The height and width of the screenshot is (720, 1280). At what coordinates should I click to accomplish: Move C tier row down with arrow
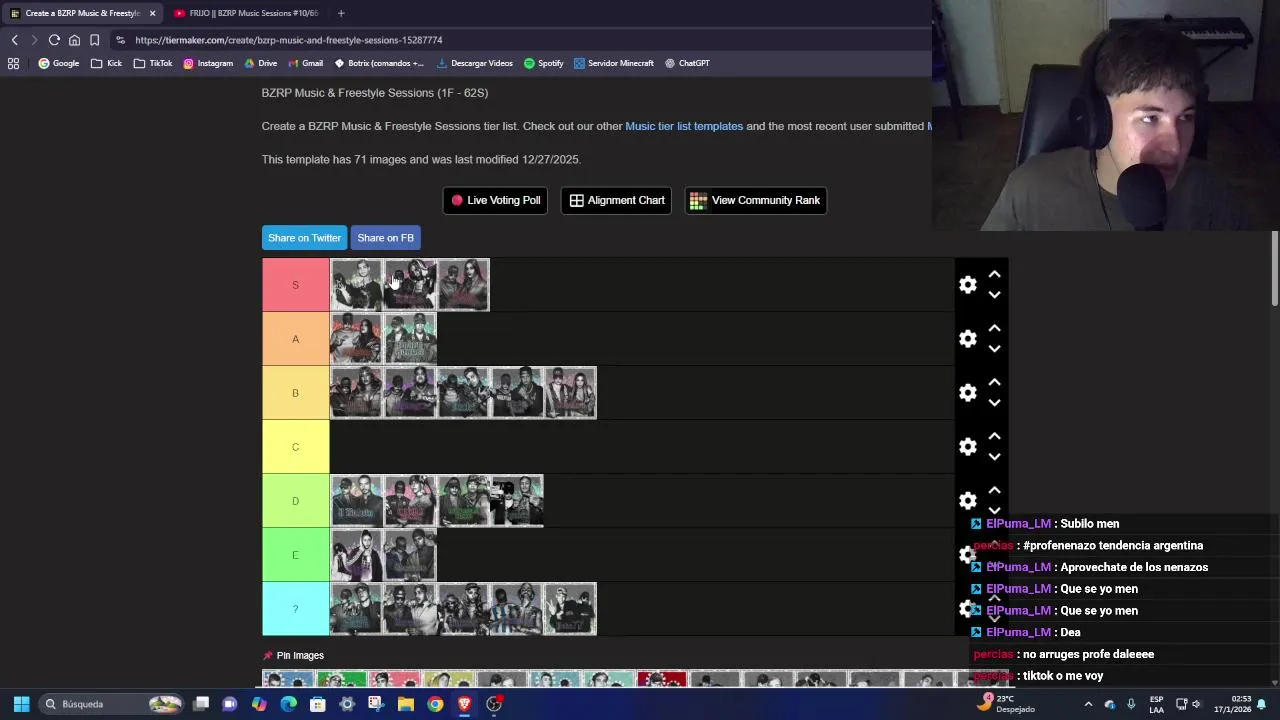pyautogui.click(x=994, y=457)
